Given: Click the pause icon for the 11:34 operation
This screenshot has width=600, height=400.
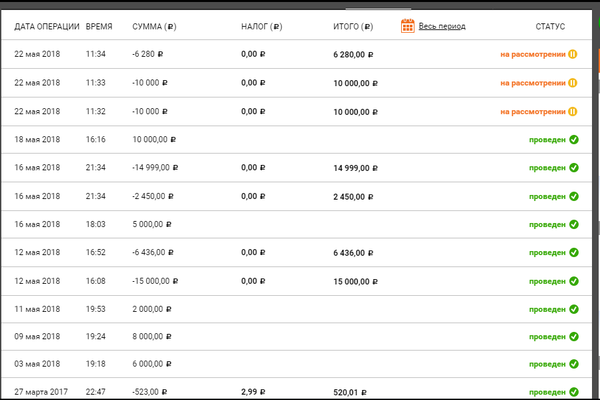Looking at the screenshot, I should click(574, 55).
